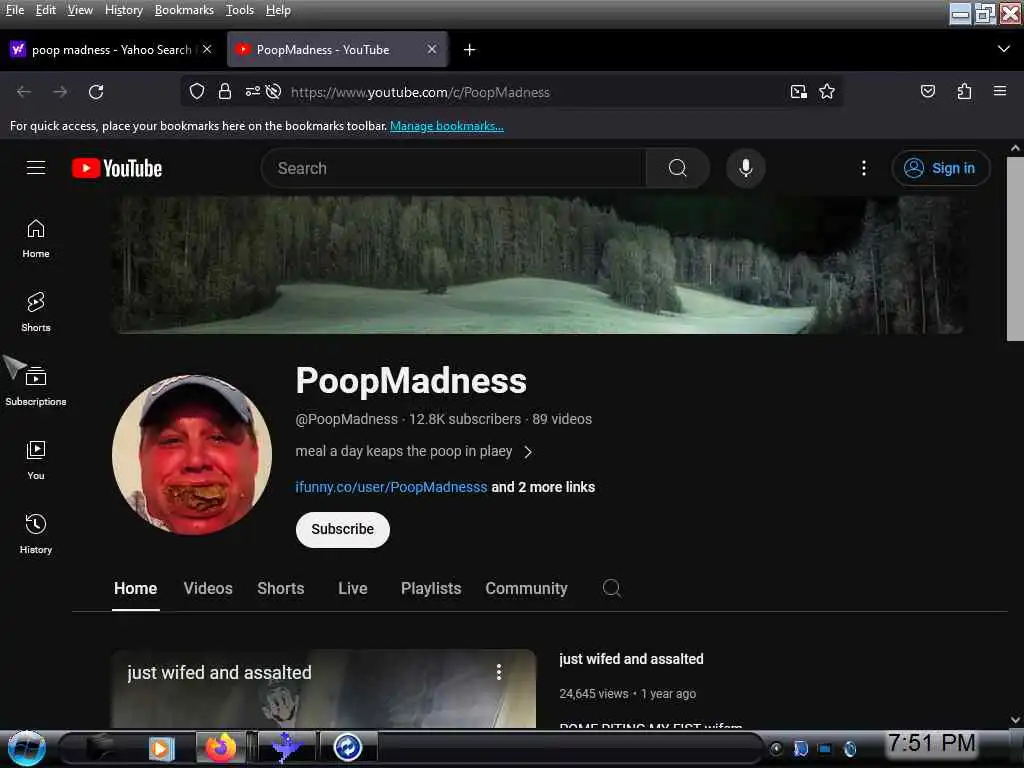
Task: Open the Bookmarks menu
Action: (184, 10)
